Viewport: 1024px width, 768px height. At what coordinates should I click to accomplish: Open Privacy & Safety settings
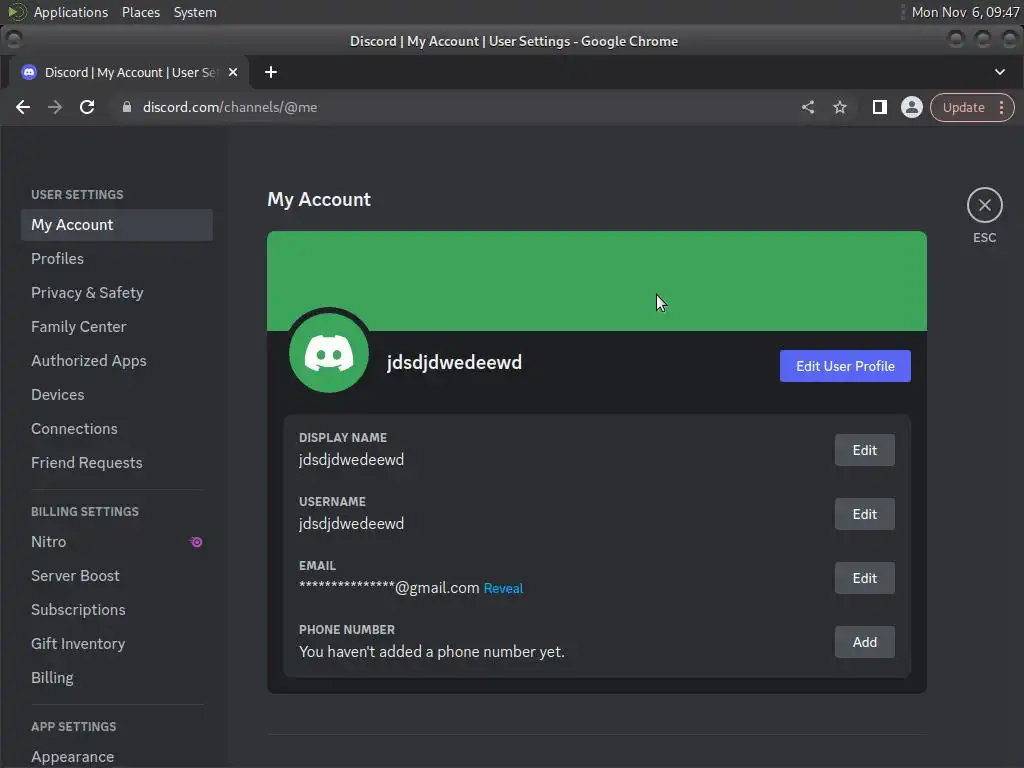click(117, 293)
